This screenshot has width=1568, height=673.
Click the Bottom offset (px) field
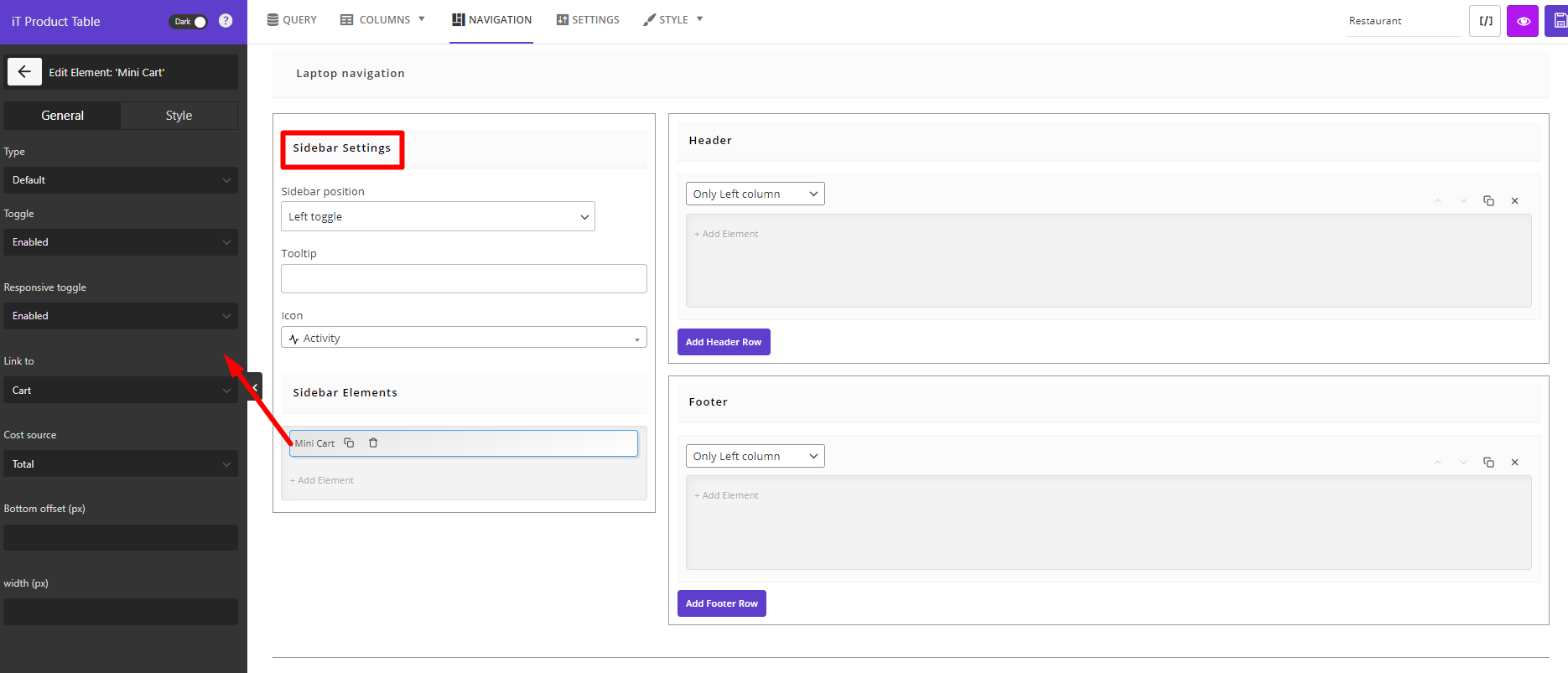pos(121,538)
